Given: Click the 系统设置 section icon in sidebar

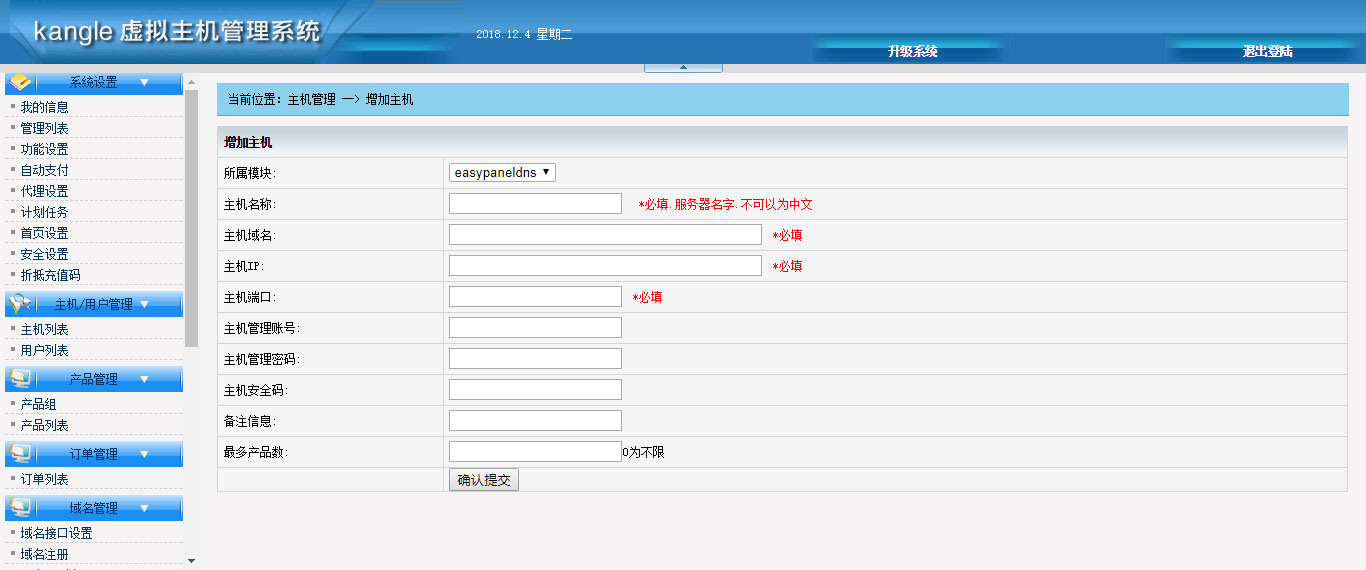Looking at the screenshot, I should pos(21,82).
